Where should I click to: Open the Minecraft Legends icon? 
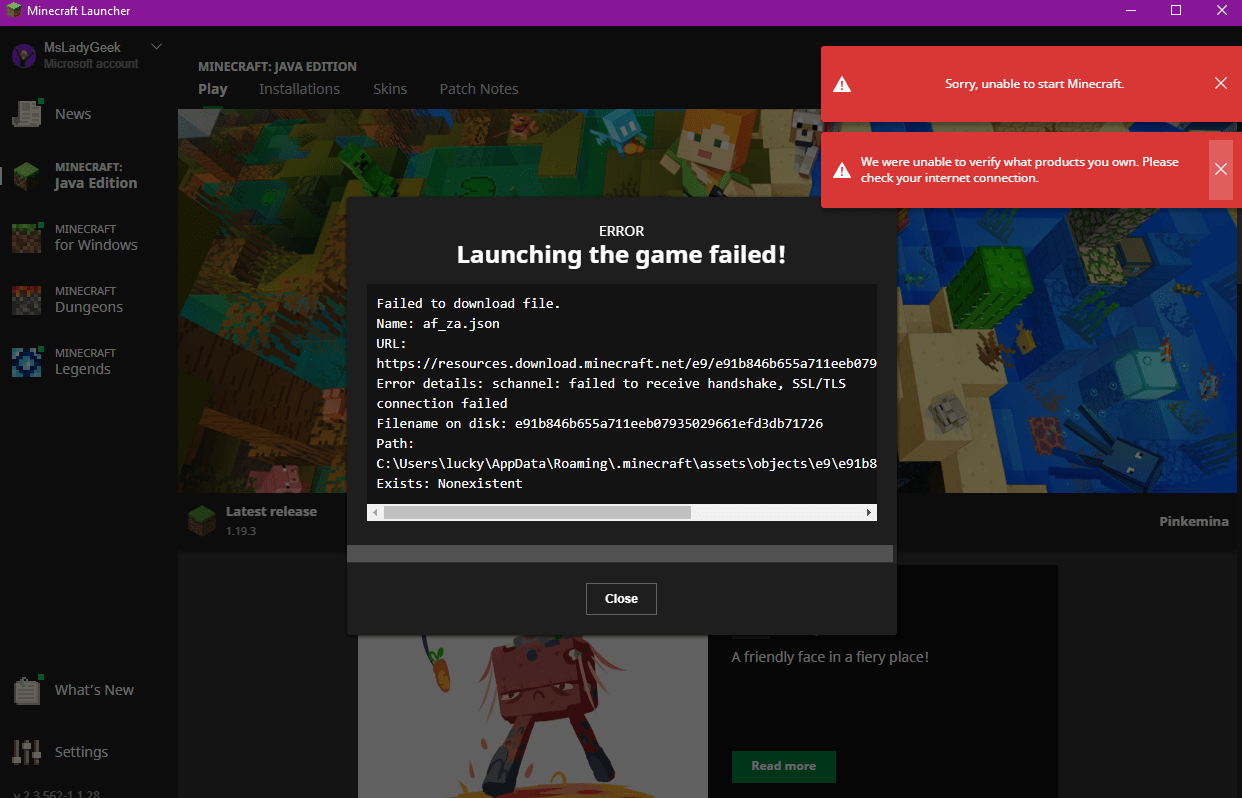(x=26, y=361)
